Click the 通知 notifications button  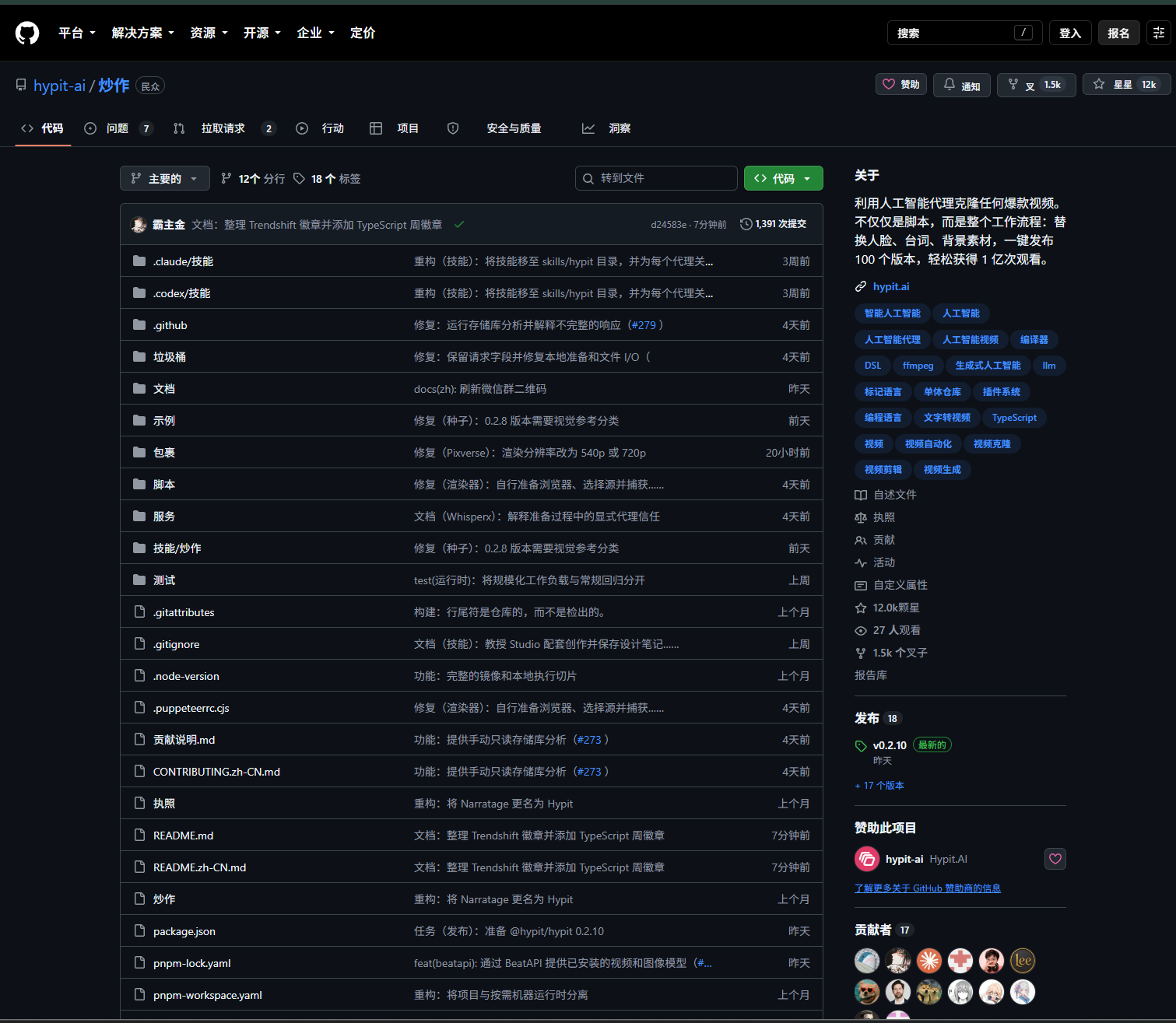pyautogui.click(x=962, y=85)
